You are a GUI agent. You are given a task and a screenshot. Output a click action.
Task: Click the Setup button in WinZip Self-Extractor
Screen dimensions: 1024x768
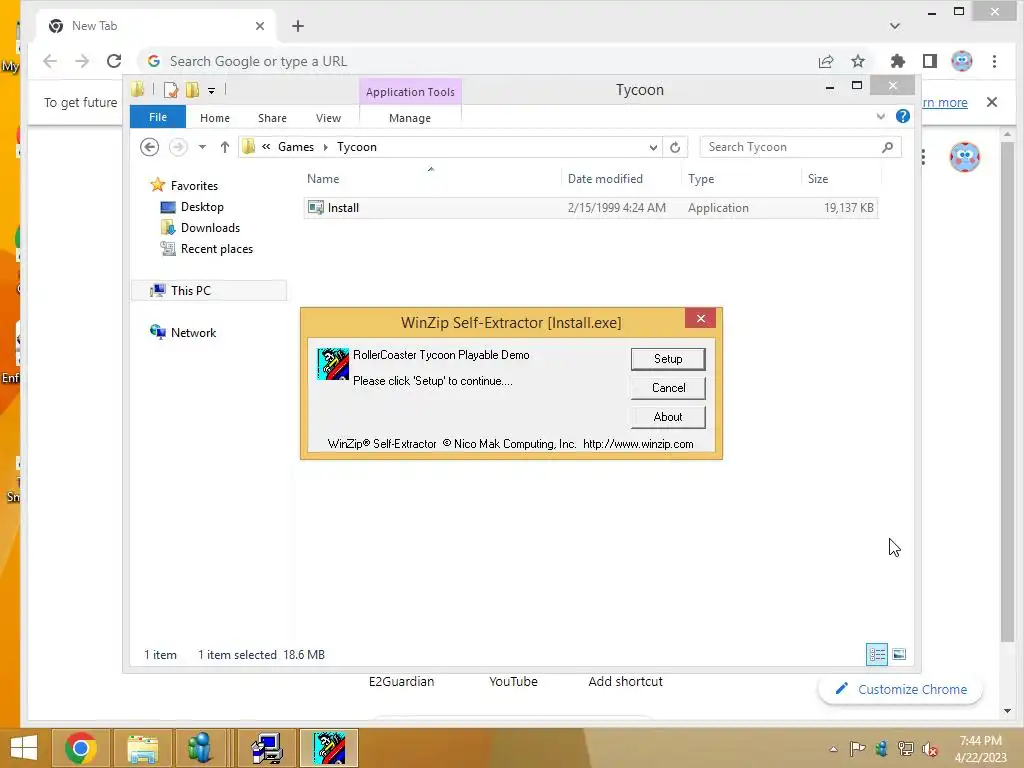pos(667,359)
